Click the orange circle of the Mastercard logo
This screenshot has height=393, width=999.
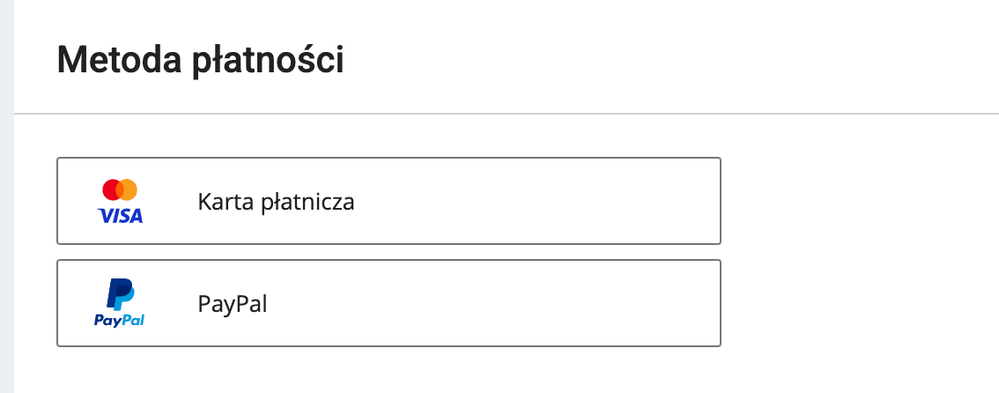tap(128, 190)
